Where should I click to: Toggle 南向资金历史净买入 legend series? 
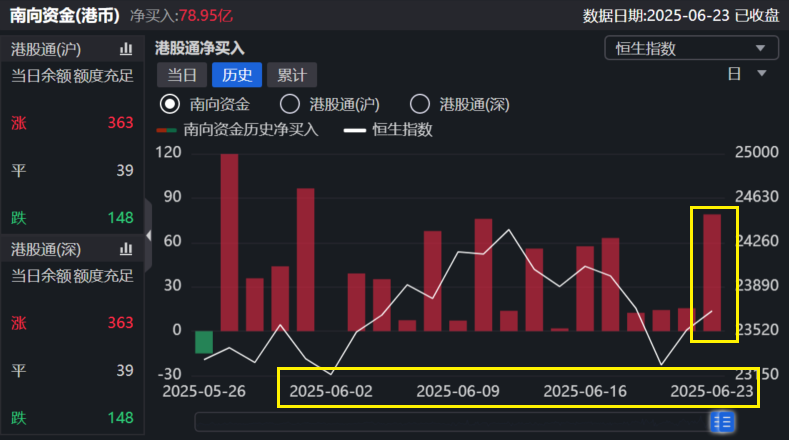[x=238, y=130]
